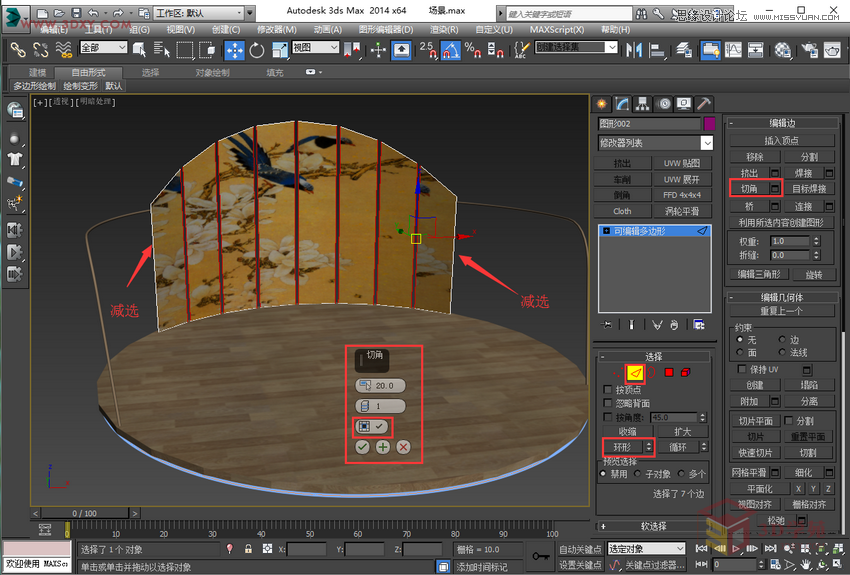Click the 环形 selection button
This screenshot has width=850, height=575.
coord(622,447)
